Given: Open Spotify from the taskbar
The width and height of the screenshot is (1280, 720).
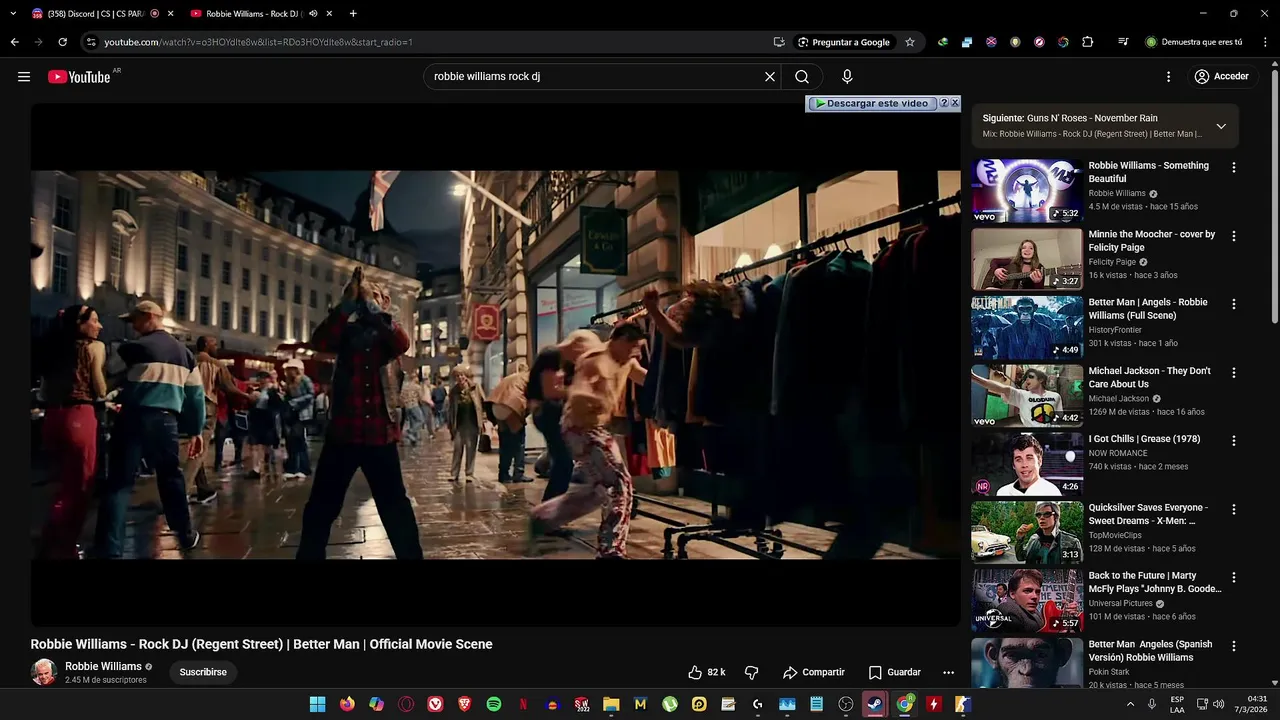Looking at the screenshot, I should 494,704.
